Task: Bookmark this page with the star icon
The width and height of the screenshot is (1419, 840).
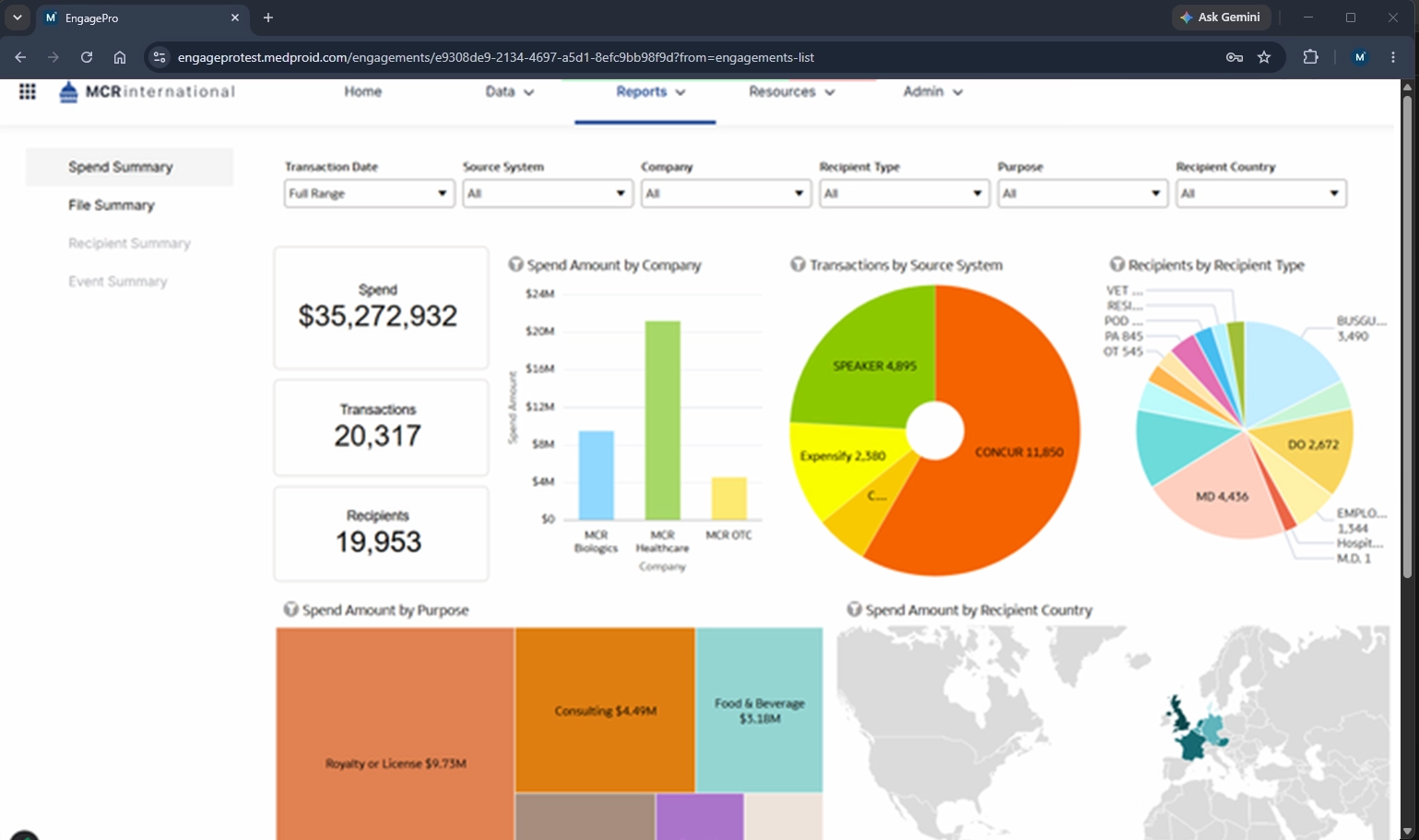Action: click(x=1264, y=57)
